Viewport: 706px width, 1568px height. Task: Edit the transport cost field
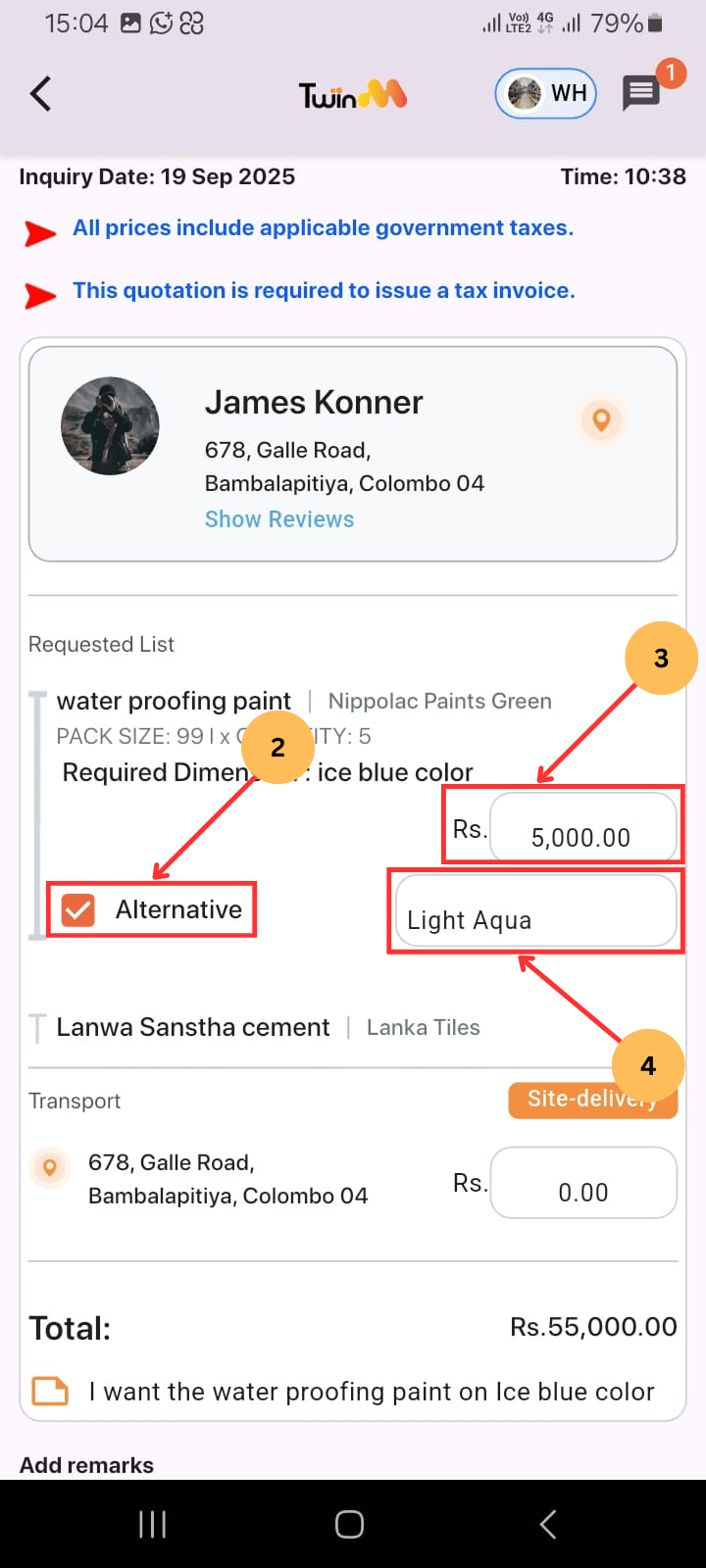click(x=582, y=1183)
